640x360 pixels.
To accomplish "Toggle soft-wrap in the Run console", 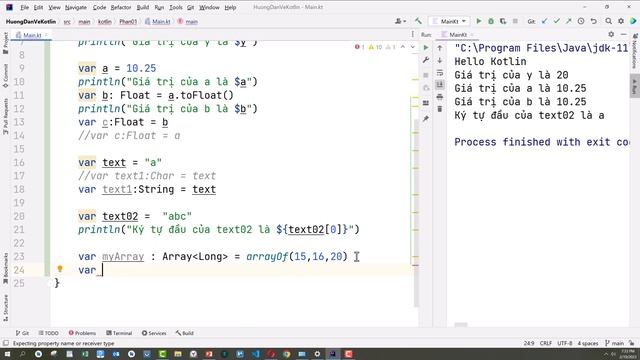I will [x=440, y=73].
